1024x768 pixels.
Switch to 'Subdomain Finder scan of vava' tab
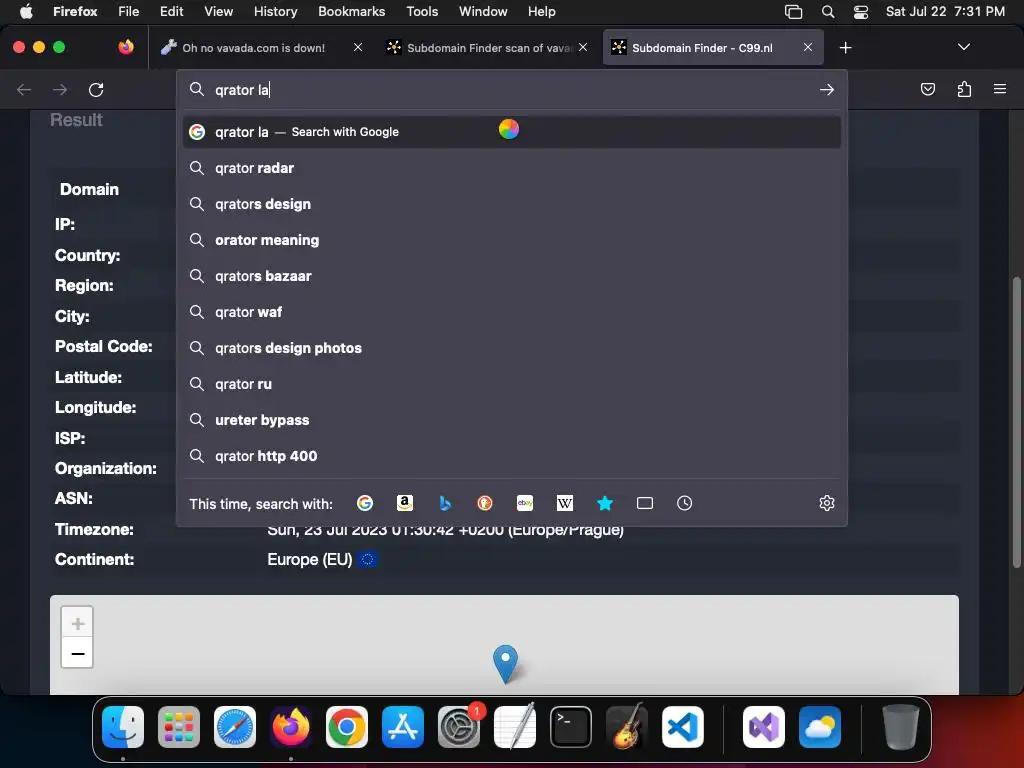point(480,48)
